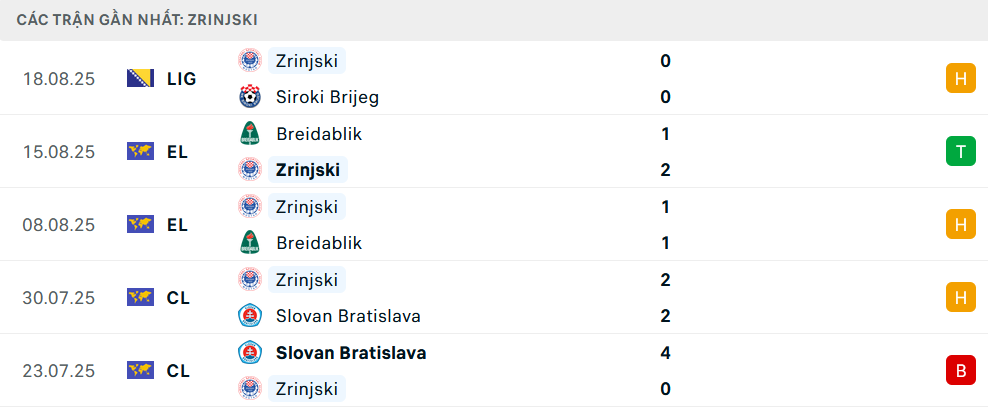This screenshot has height=410, width=988.
Task: Select CL label on 23.07.25 row
Action: click(178, 371)
